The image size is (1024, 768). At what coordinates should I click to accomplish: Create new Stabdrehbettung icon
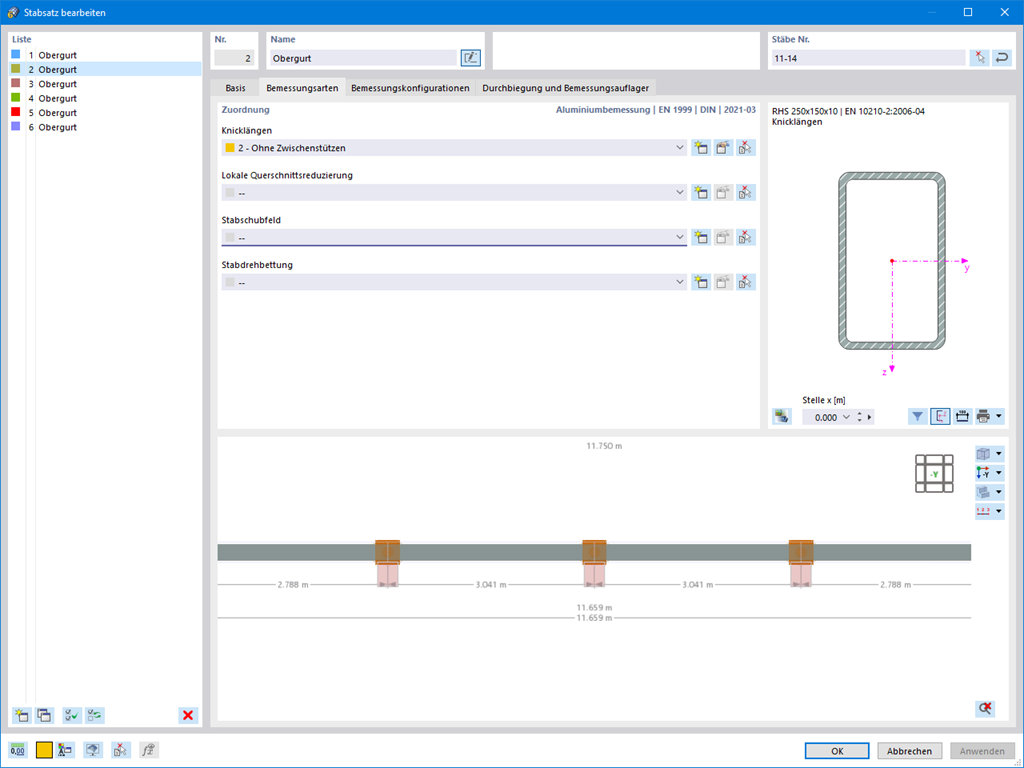[701, 282]
